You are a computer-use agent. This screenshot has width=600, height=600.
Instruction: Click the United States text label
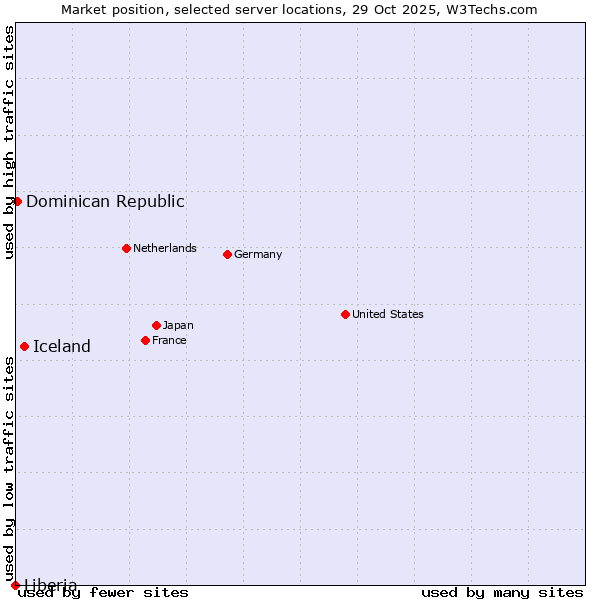(388, 314)
